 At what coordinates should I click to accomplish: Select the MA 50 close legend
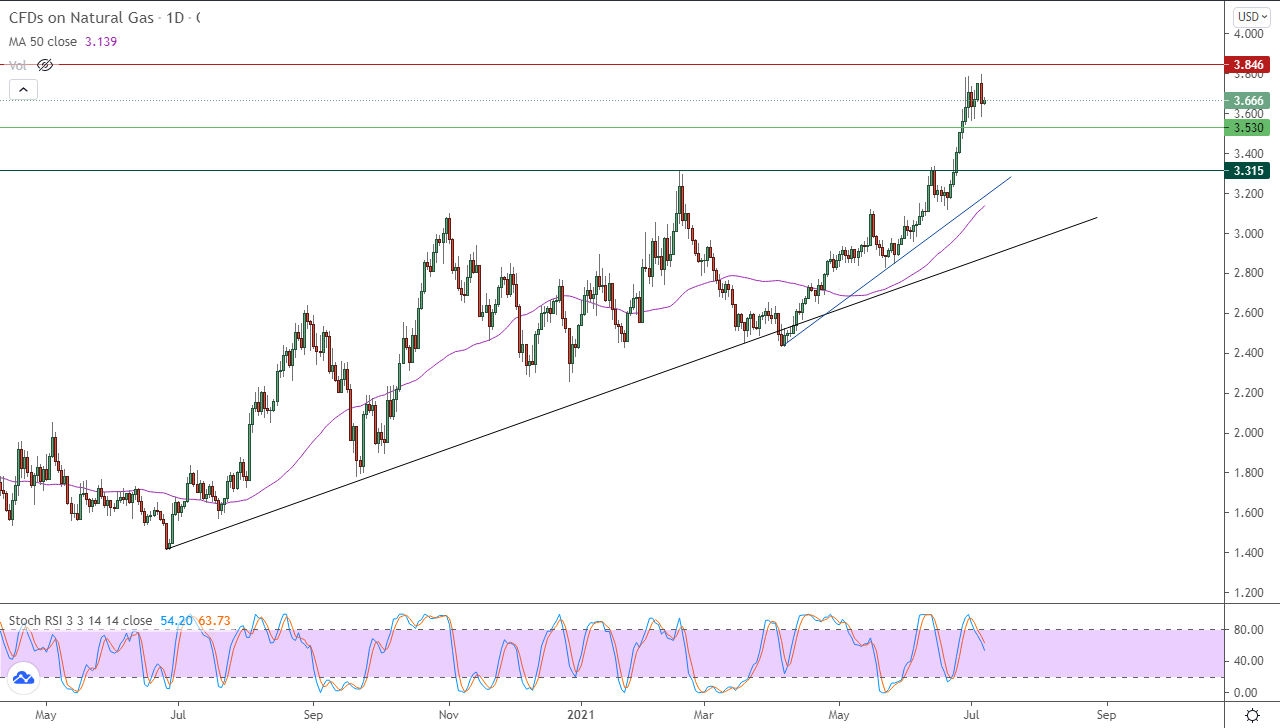coord(44,42)
